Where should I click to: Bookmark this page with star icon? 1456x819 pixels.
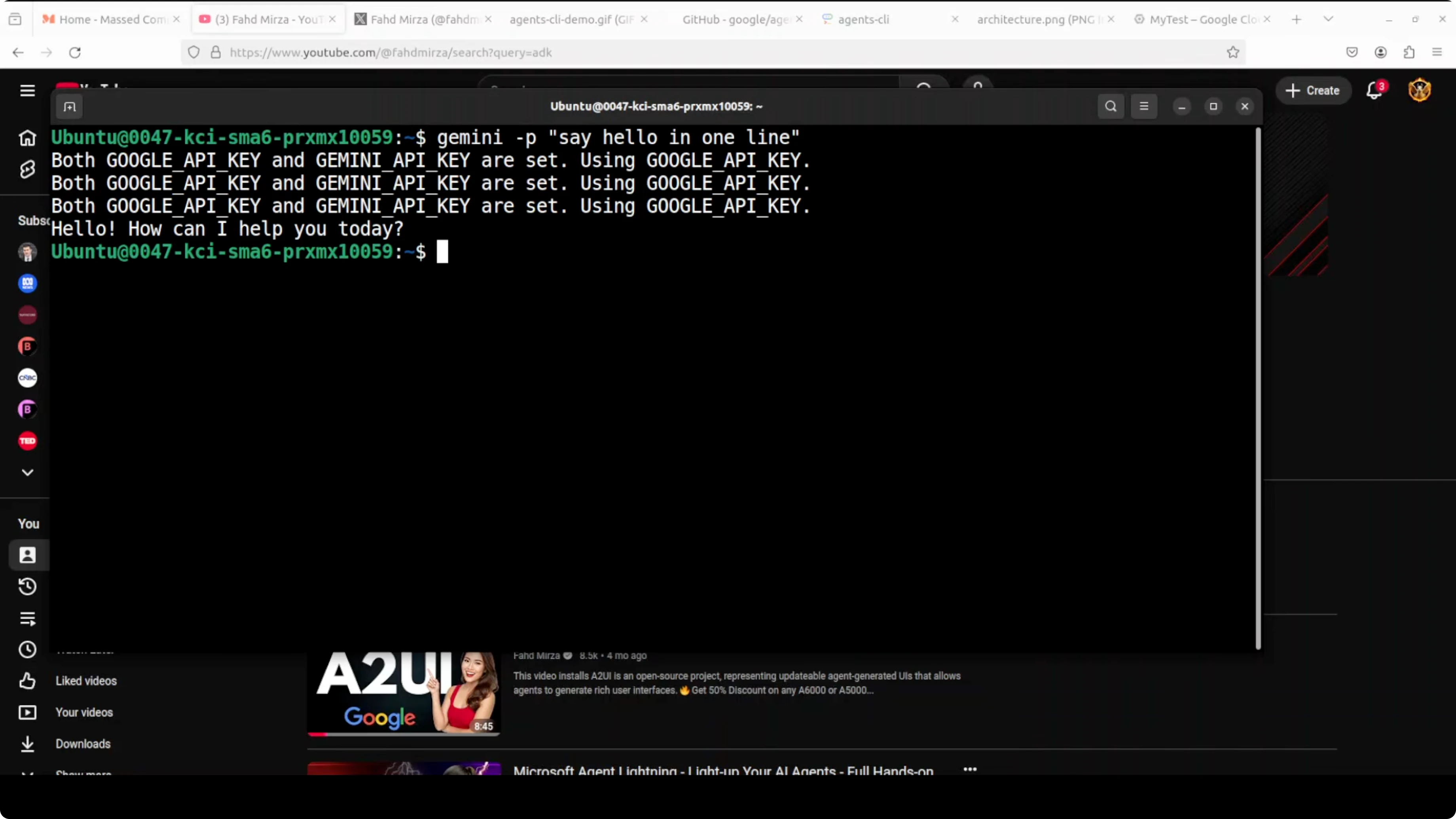(x=1233, y=53)
